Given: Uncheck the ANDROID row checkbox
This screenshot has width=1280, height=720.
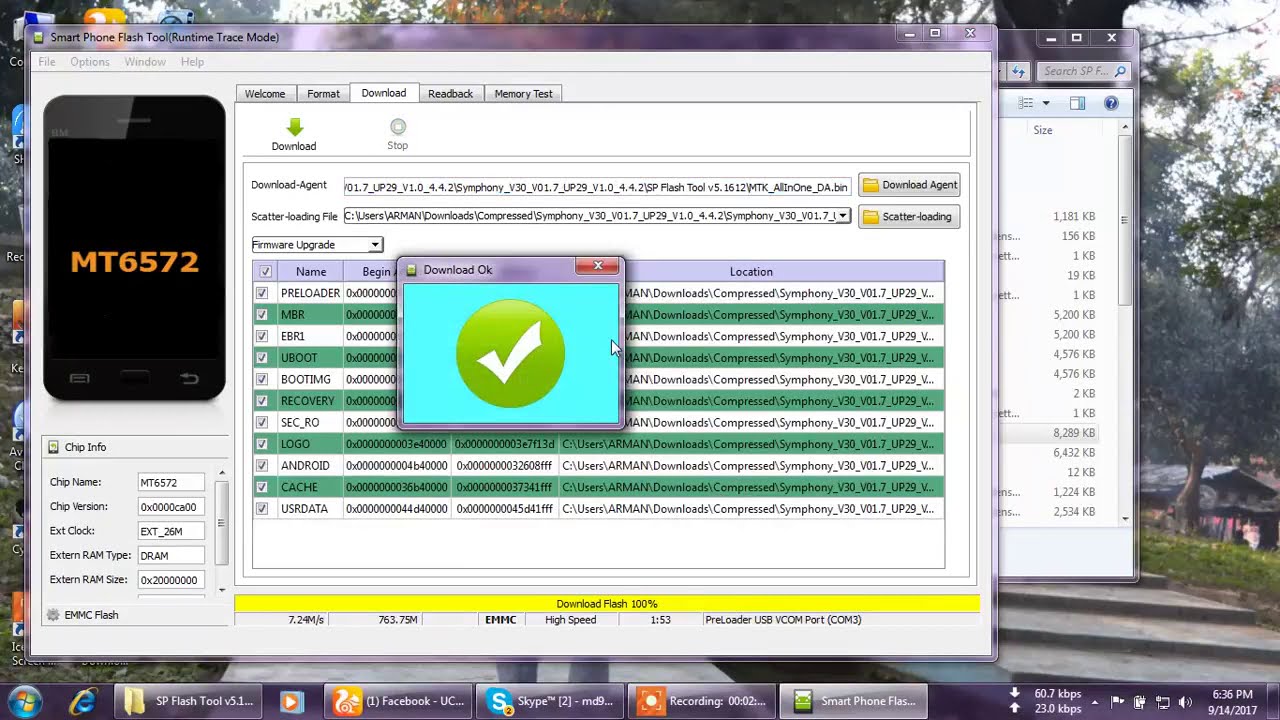Looking at the screenshot, I should pos(262,466).
